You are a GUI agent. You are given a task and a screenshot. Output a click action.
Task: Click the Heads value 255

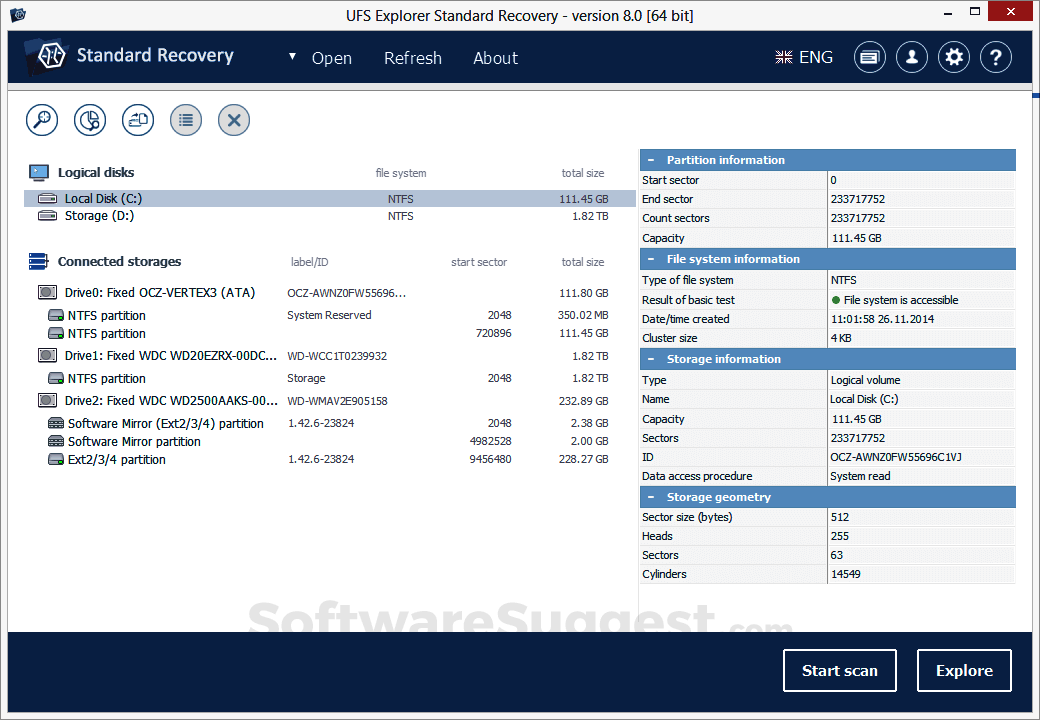tap(840, 536)
